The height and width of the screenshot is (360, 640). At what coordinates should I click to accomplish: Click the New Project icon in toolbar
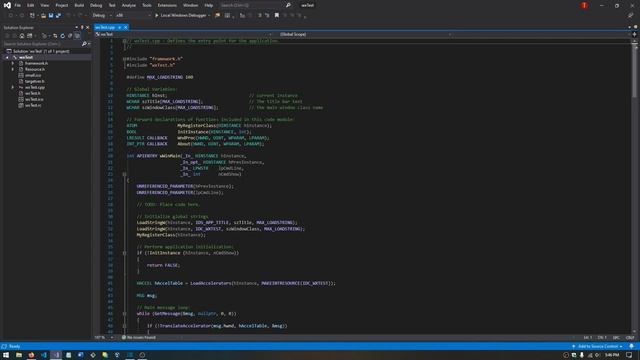point(32,16)
